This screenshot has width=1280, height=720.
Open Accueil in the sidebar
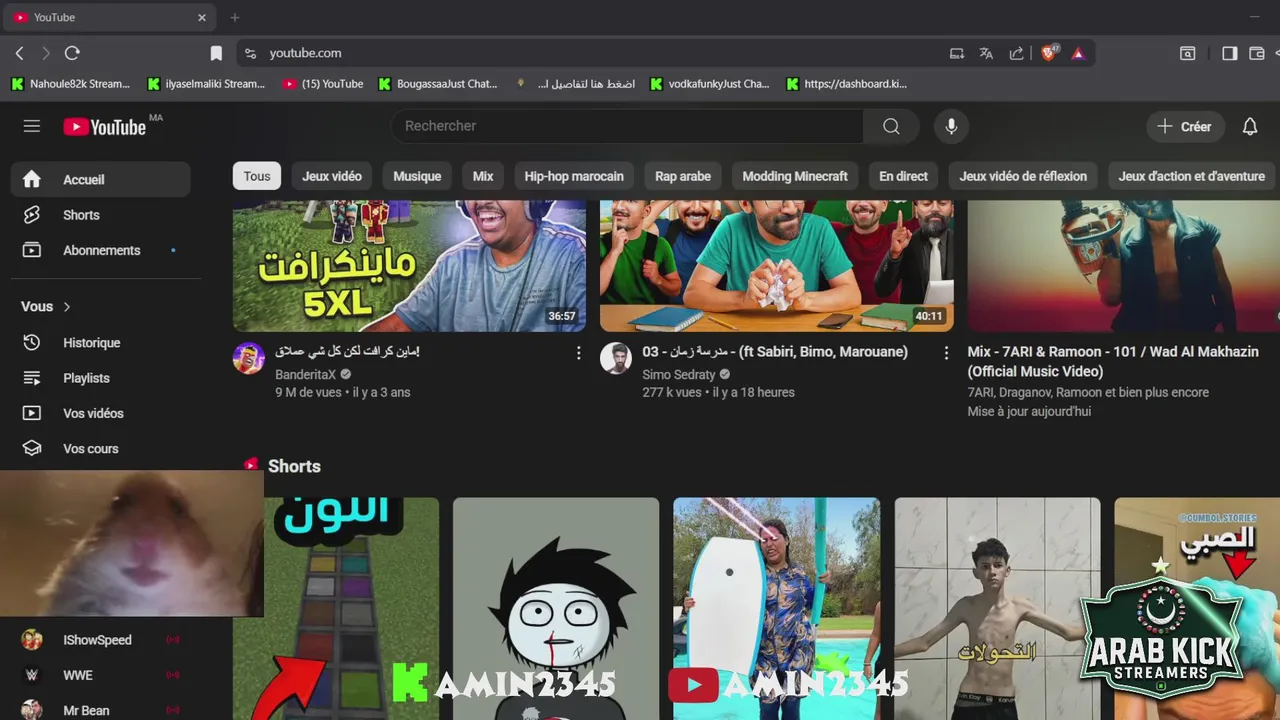[x=101, y=180]
